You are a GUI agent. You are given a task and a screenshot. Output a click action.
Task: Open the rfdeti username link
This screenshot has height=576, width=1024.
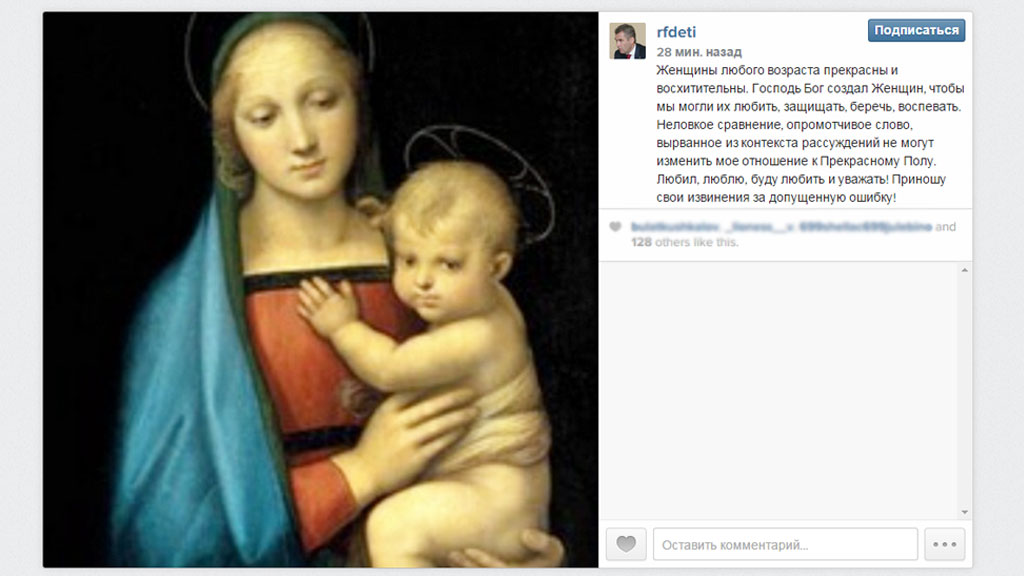tap(676, 32)
